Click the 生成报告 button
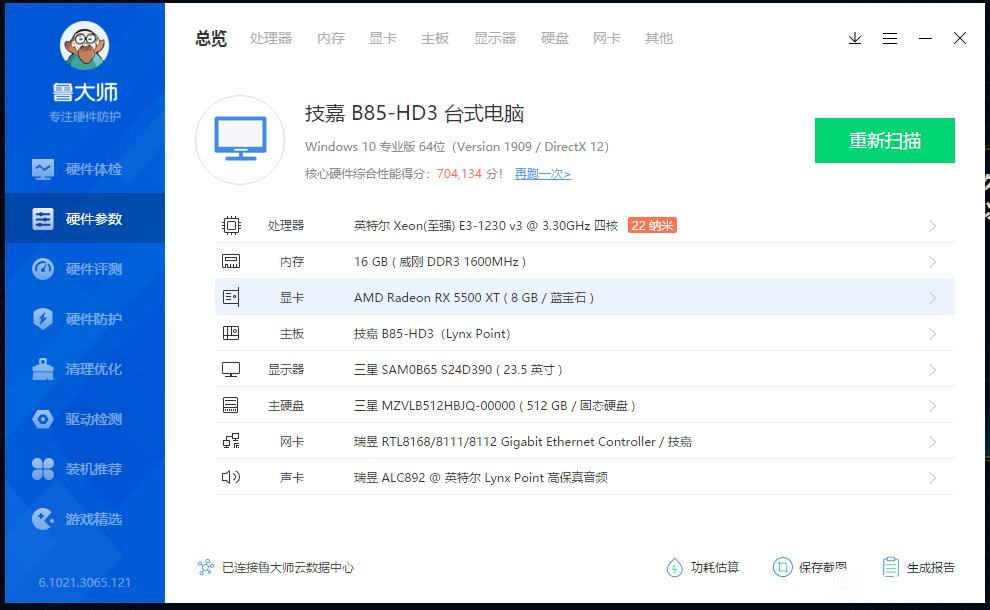The height and width of the screenshot is (610, 990). (x=919, y=567)
